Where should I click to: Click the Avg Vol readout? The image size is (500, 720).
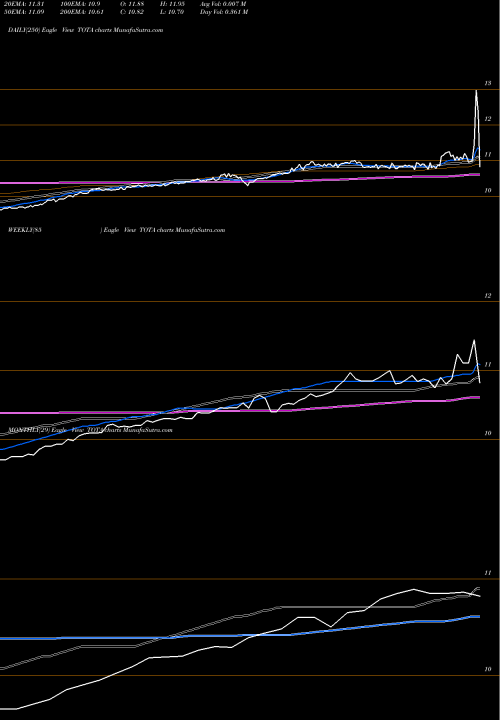click(x=223, y=4)
